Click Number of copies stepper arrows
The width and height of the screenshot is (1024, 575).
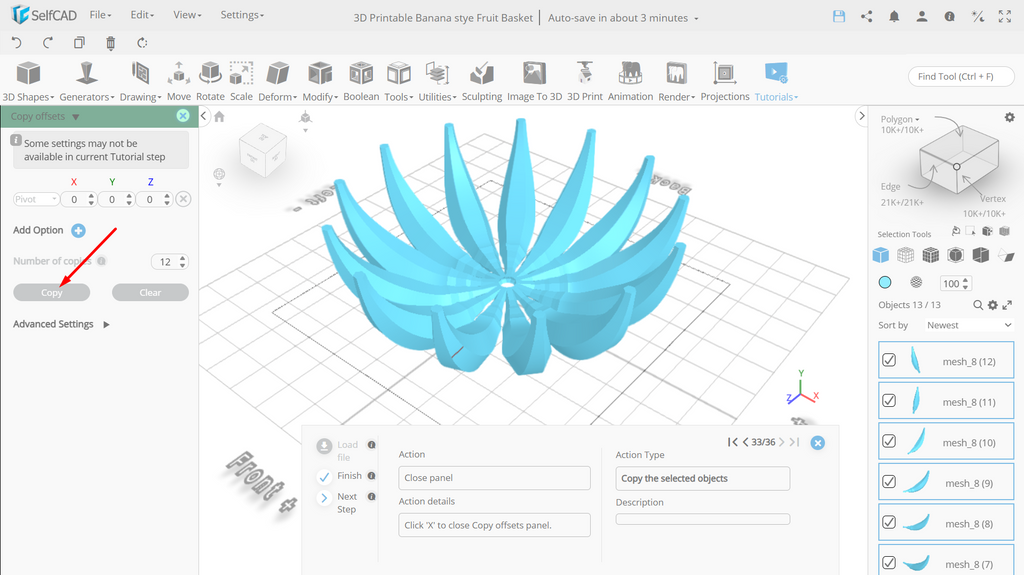click(183, 261)
